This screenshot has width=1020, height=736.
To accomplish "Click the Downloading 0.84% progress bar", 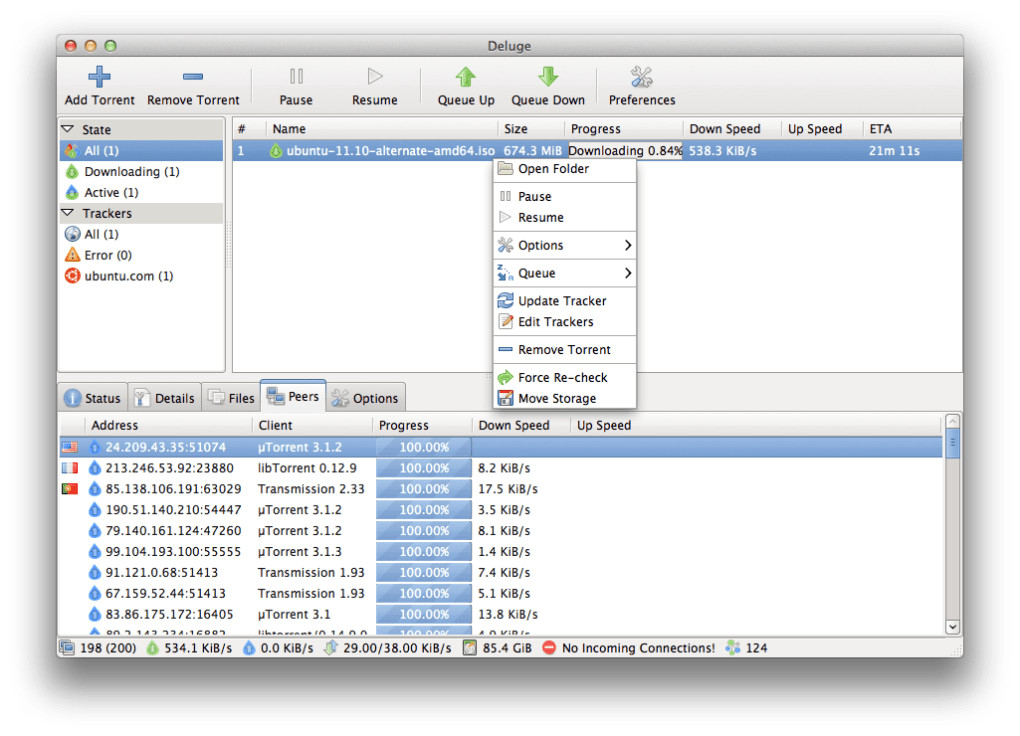I will point(624,150).
